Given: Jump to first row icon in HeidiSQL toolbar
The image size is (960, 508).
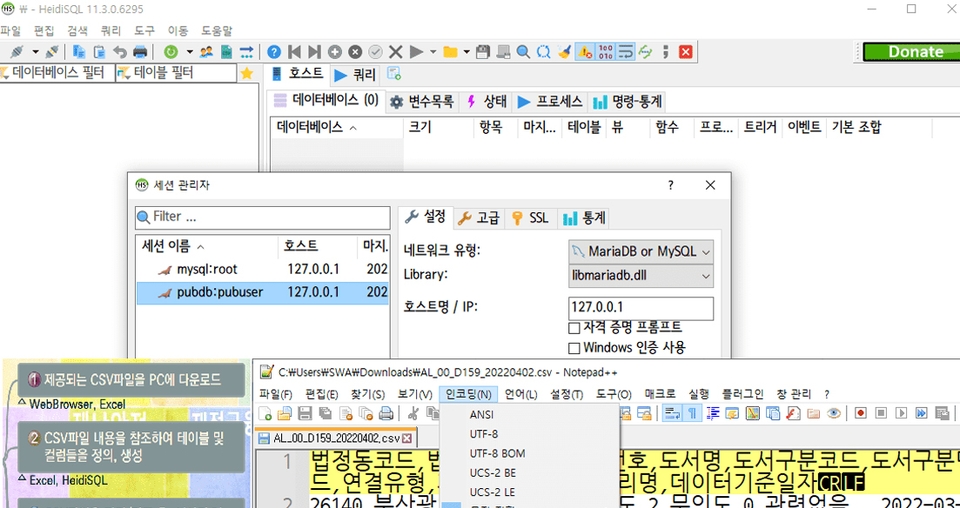Looking at the screenshot, I should point(294,52).
